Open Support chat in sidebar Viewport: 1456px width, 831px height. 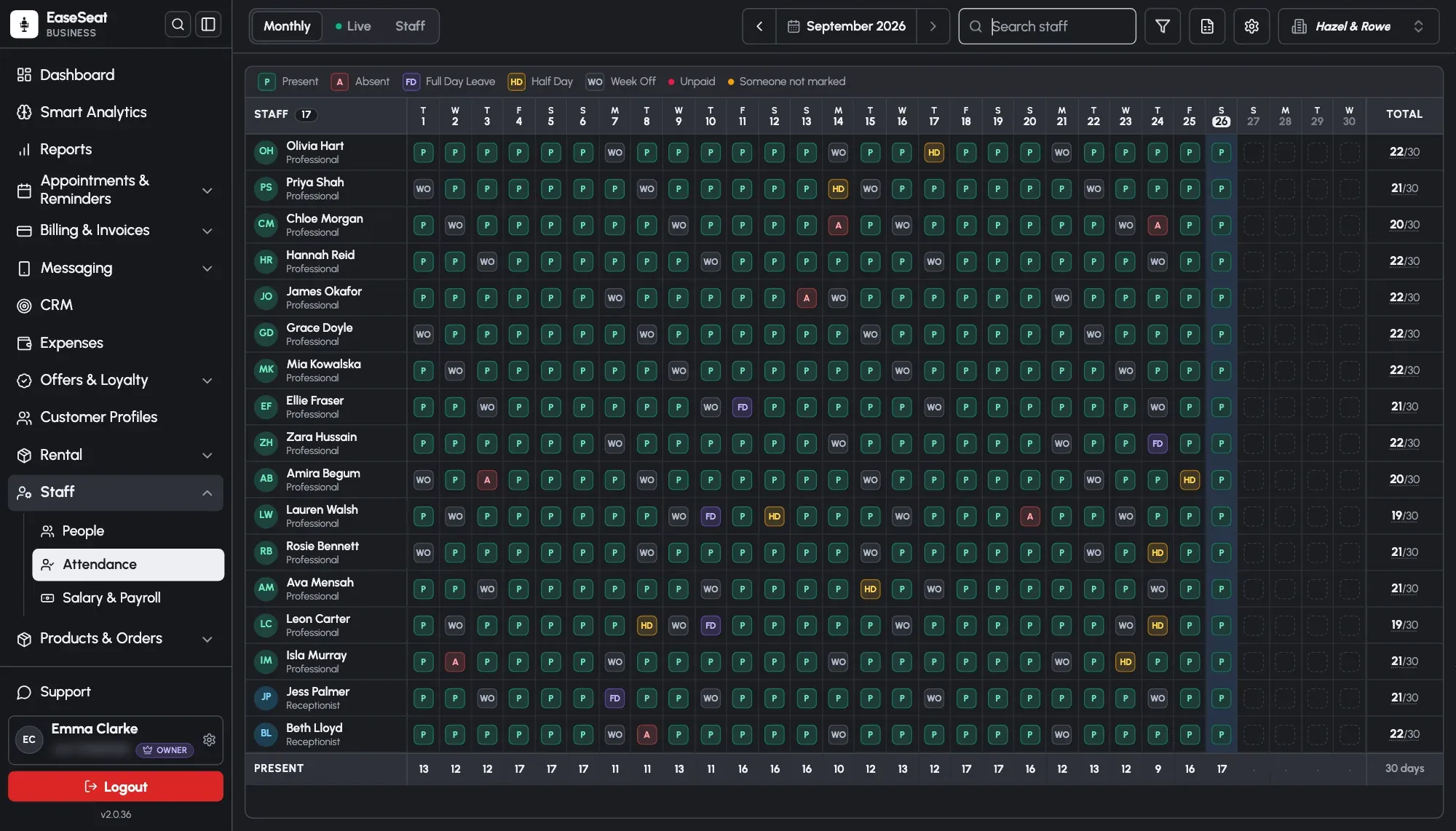click(x=116, y=692)
